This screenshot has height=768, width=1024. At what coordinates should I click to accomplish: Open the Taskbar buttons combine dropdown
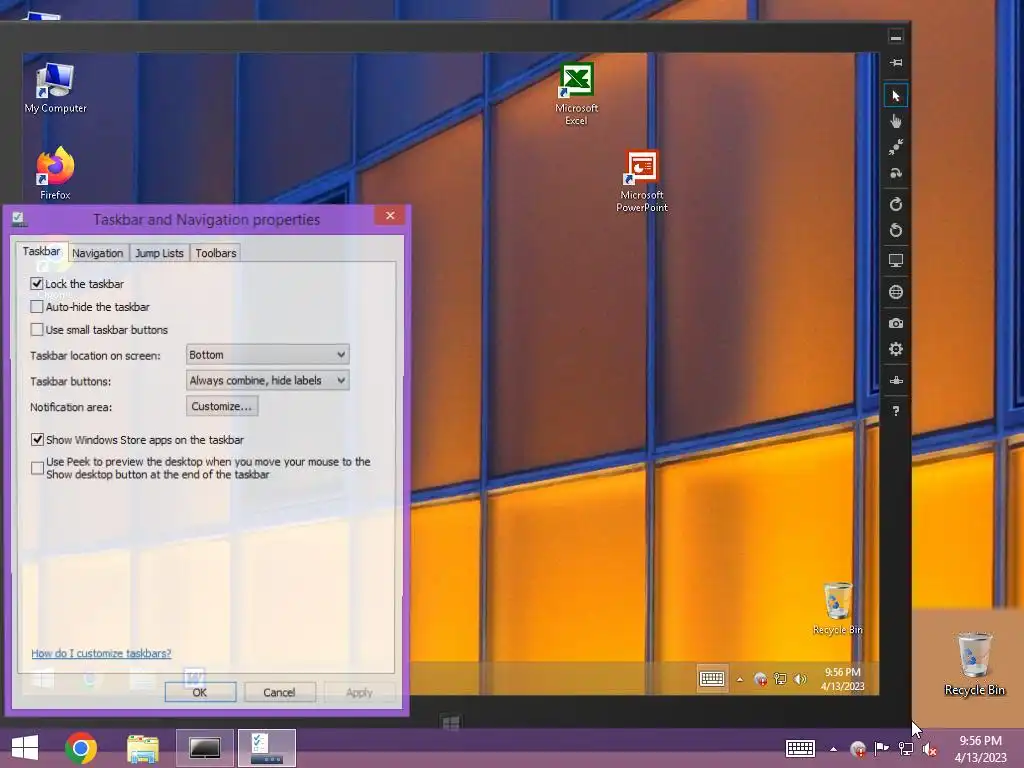coord(267,380)
